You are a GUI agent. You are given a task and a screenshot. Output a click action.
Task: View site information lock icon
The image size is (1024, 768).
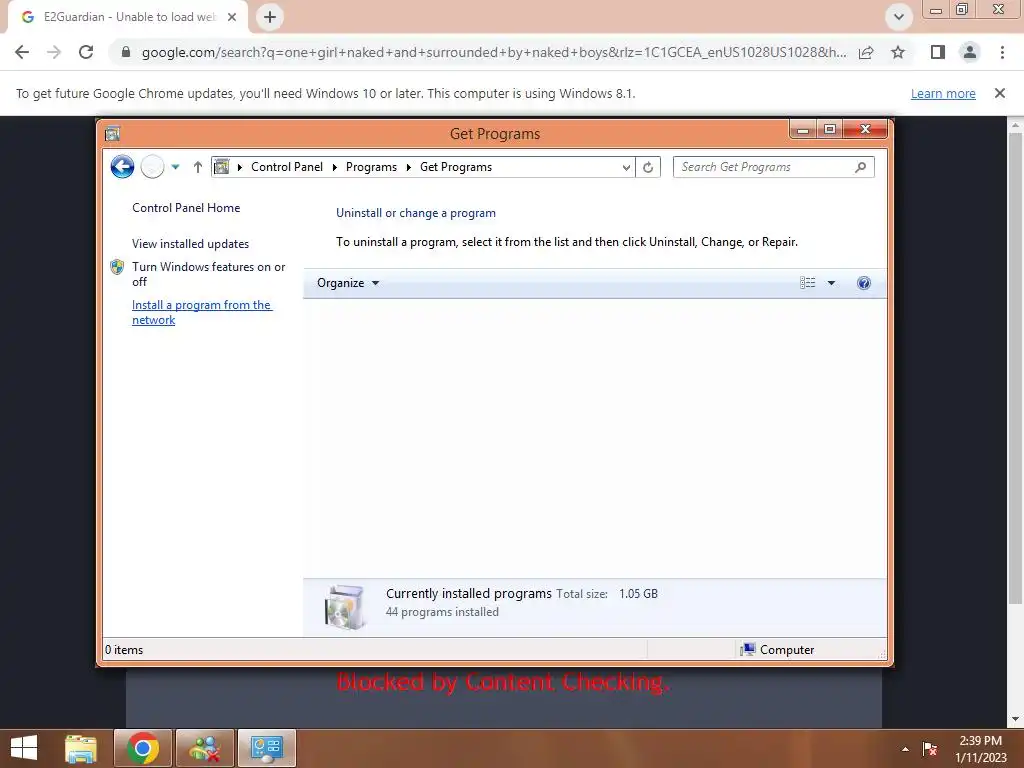pos(126,52)
